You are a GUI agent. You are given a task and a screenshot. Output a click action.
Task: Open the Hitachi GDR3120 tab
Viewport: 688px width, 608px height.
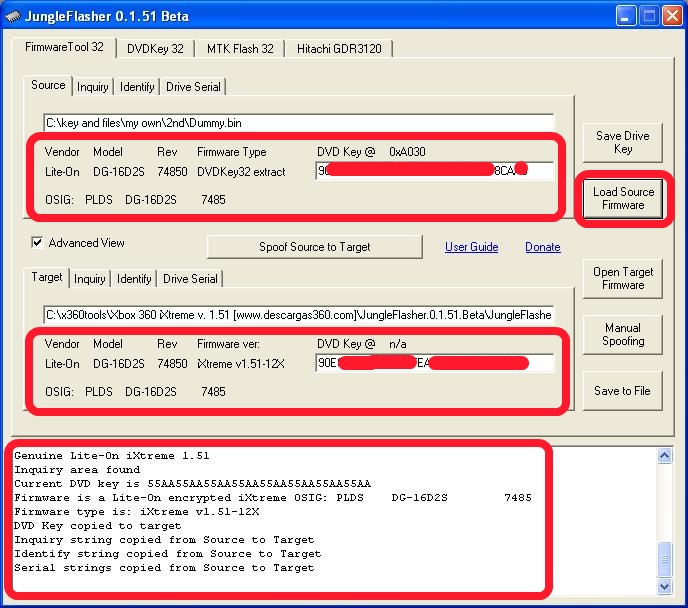tap(339, 49)
